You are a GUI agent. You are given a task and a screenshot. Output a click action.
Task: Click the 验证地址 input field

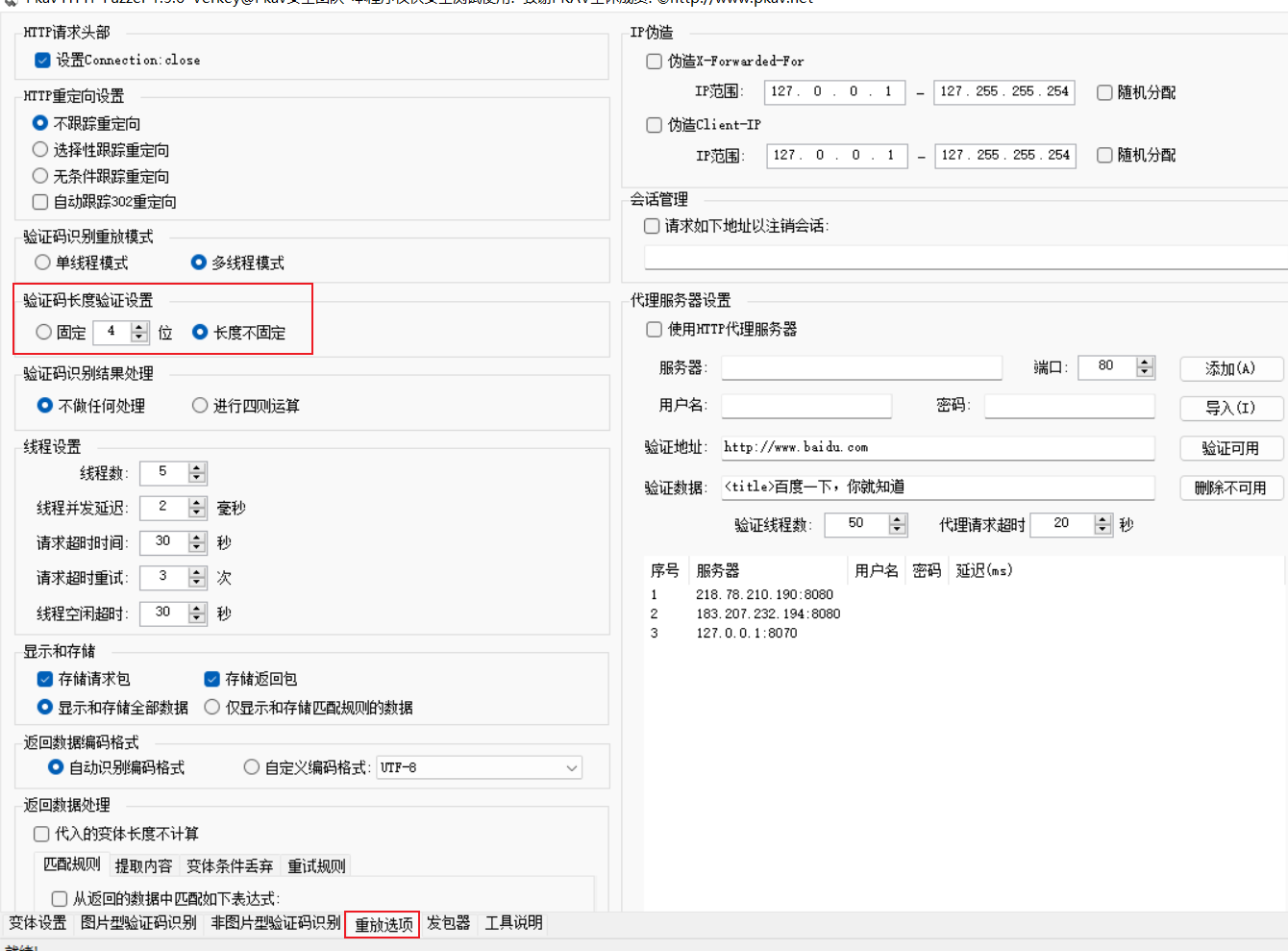937,447
